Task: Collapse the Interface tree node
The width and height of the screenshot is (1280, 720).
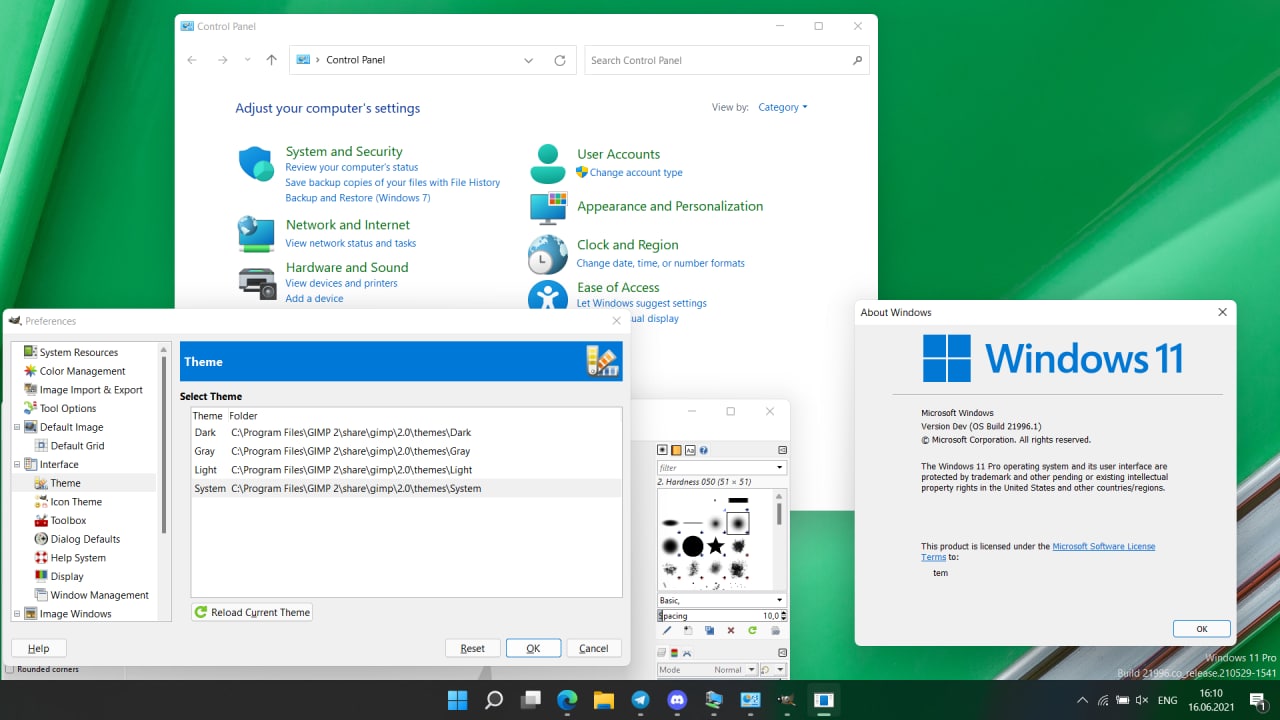Action: pos(17,464)
